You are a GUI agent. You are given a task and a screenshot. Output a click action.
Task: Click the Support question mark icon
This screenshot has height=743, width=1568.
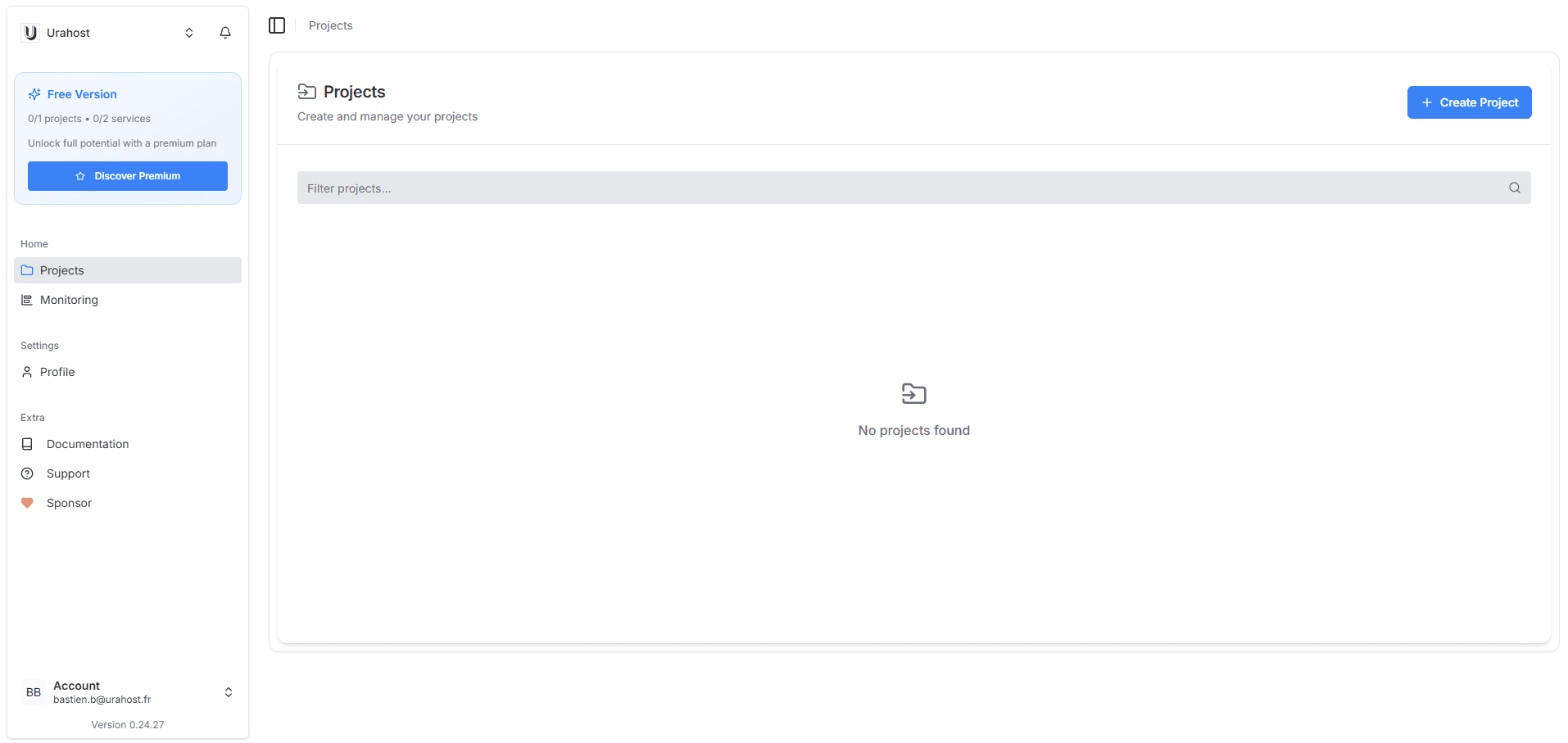tap(27, 473)
